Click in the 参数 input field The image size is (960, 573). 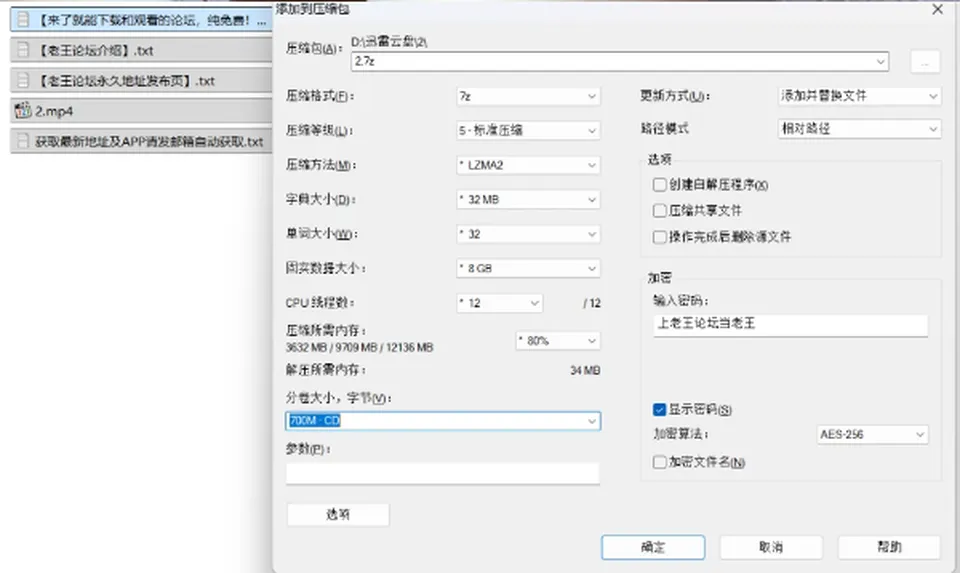(443, 473)
